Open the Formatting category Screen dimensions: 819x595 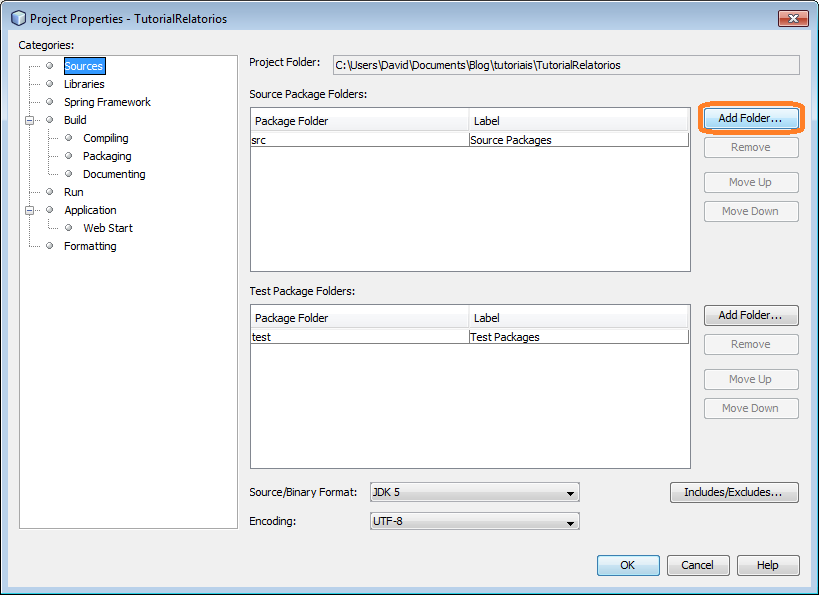click(x=90, y=246)
